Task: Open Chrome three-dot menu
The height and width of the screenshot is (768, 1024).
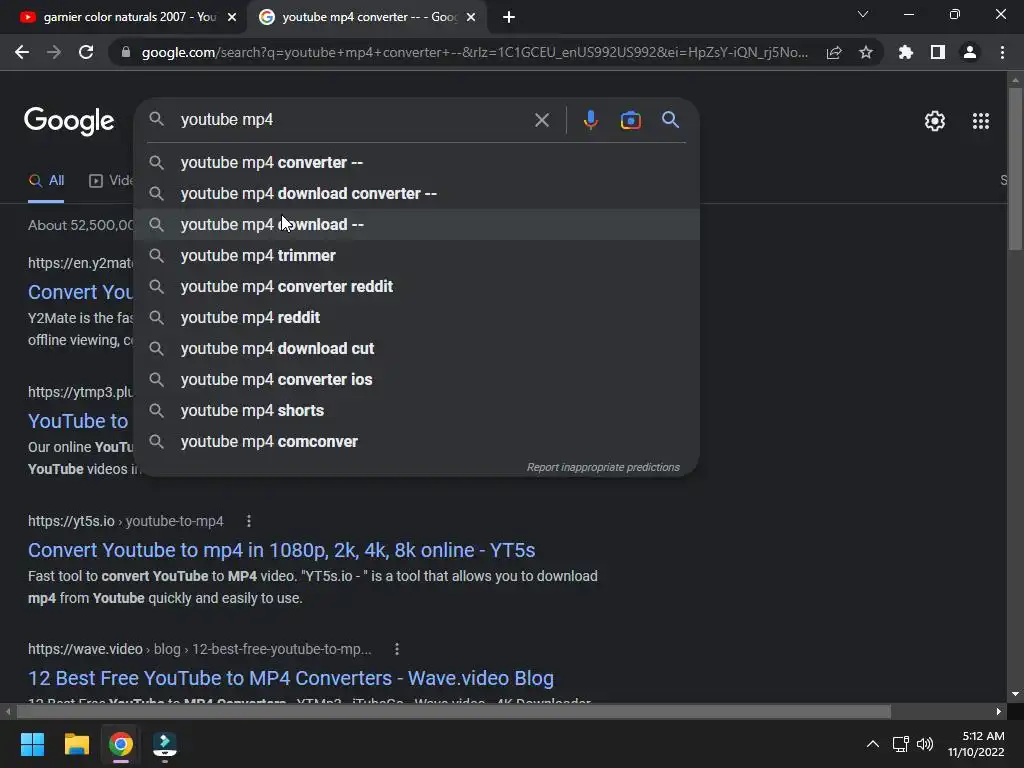Action: 1002,52
